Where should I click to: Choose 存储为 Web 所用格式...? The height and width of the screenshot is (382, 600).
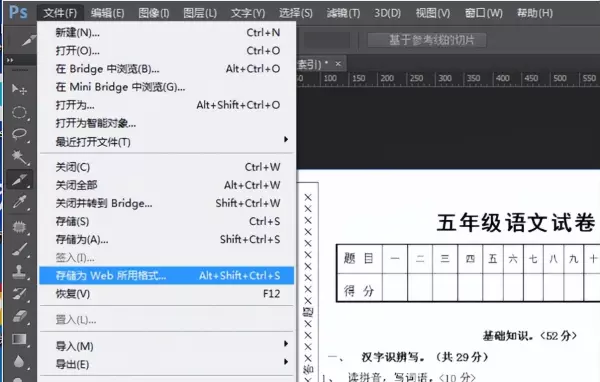pos(167,276)
